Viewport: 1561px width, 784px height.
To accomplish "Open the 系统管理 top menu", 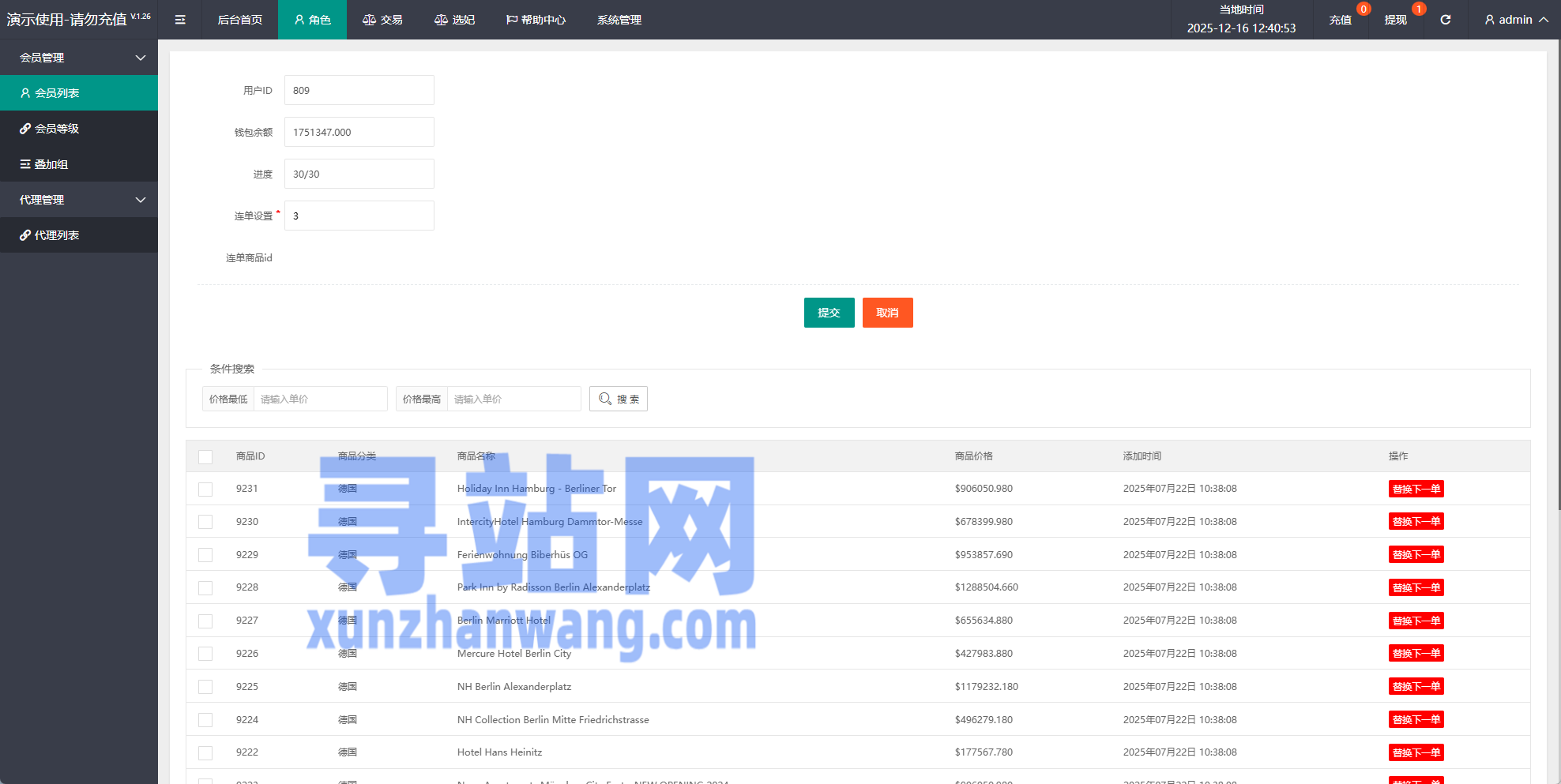I will [619, 20].
